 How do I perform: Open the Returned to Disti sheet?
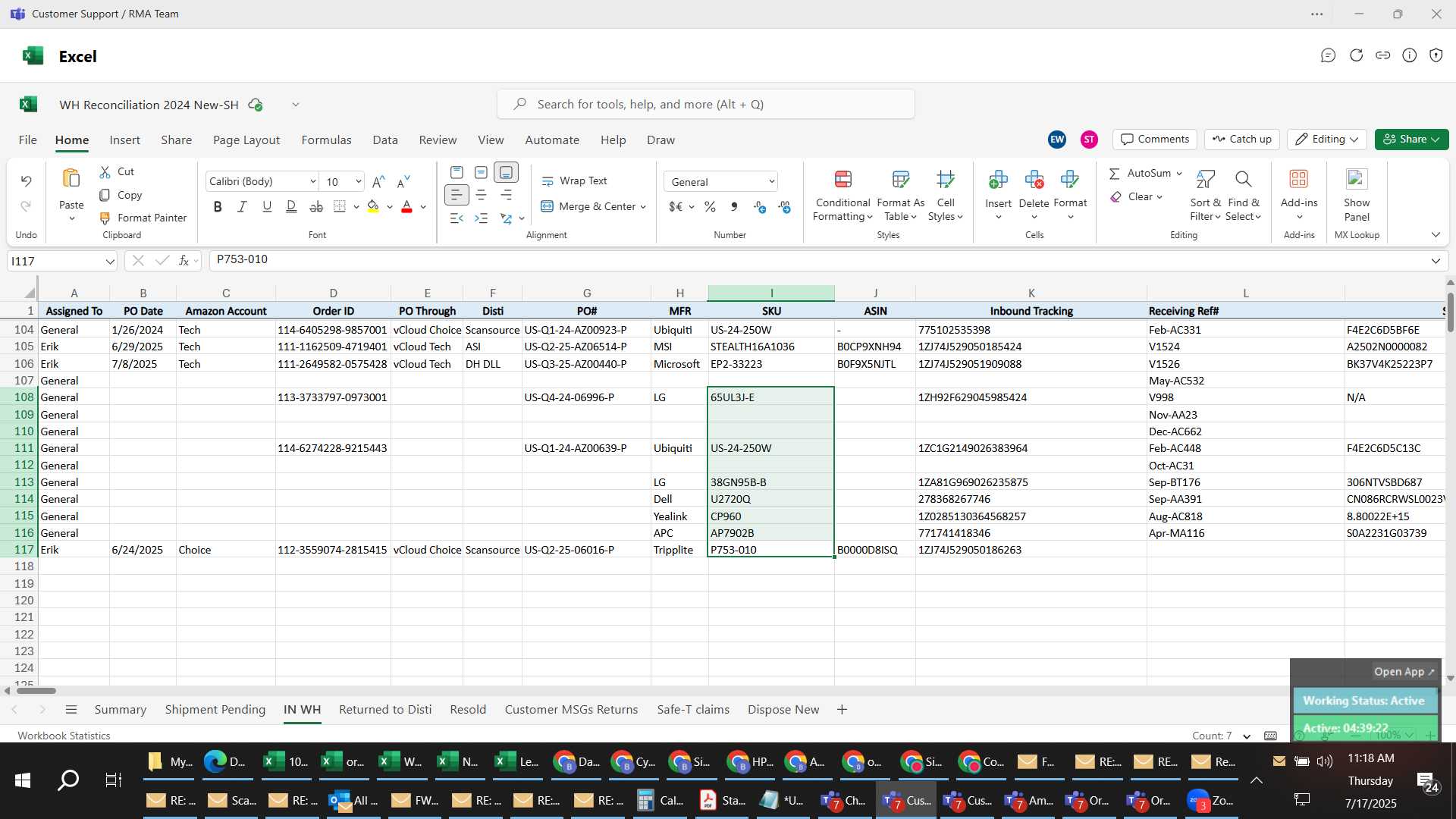385,710
